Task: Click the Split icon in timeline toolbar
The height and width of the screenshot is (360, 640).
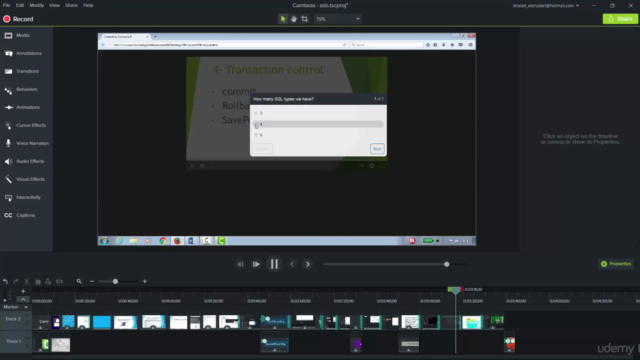Action: coord(59,281)
